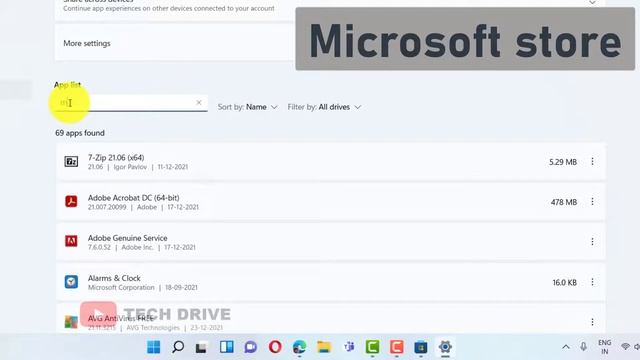Open the red Camtasia recorder taskbar icon

pos(396,347)
